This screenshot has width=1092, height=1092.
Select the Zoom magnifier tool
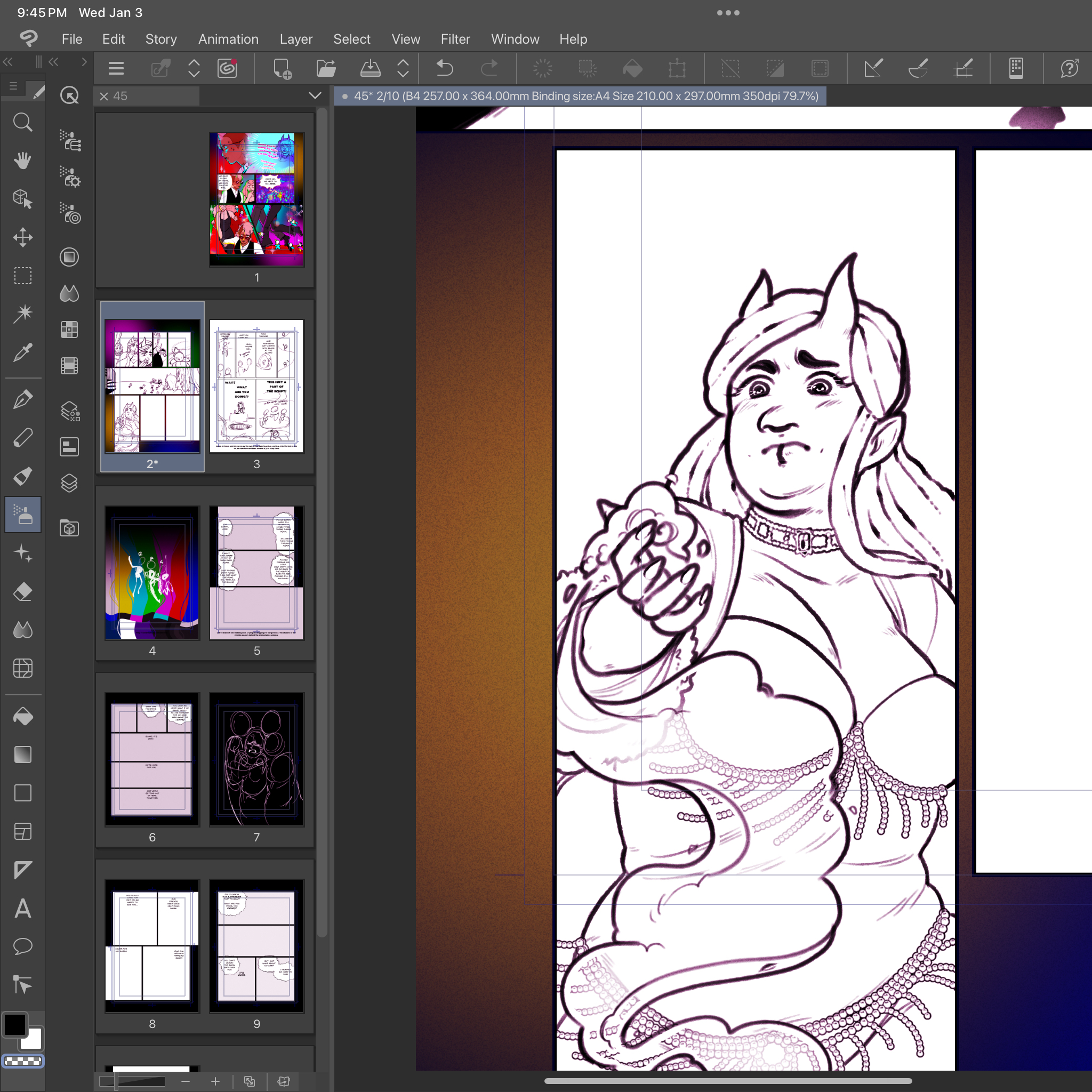pyautogui.click(x=22, y=122)
